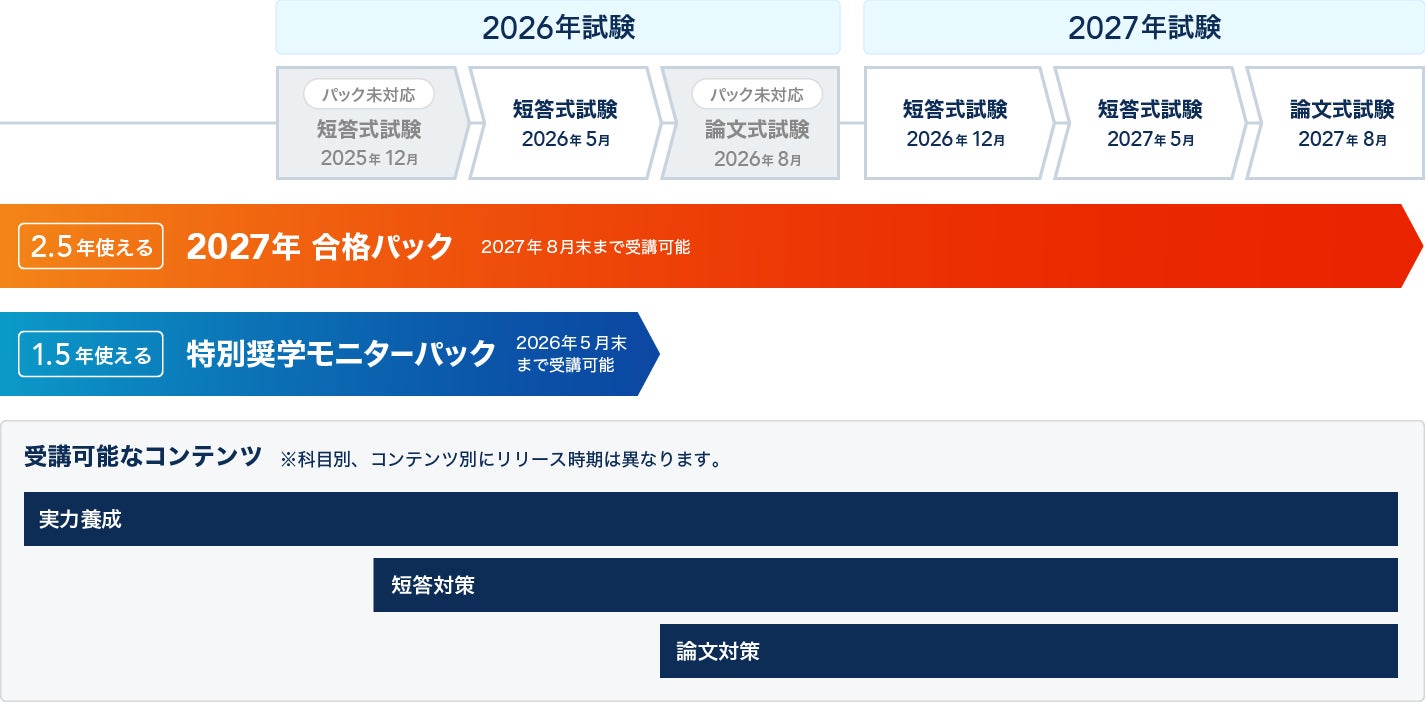Viewport: 1425px width, 702px height.
Task: Click パック未対応 badge above 論文式試験 2026年8月
Action: point(756,95)
